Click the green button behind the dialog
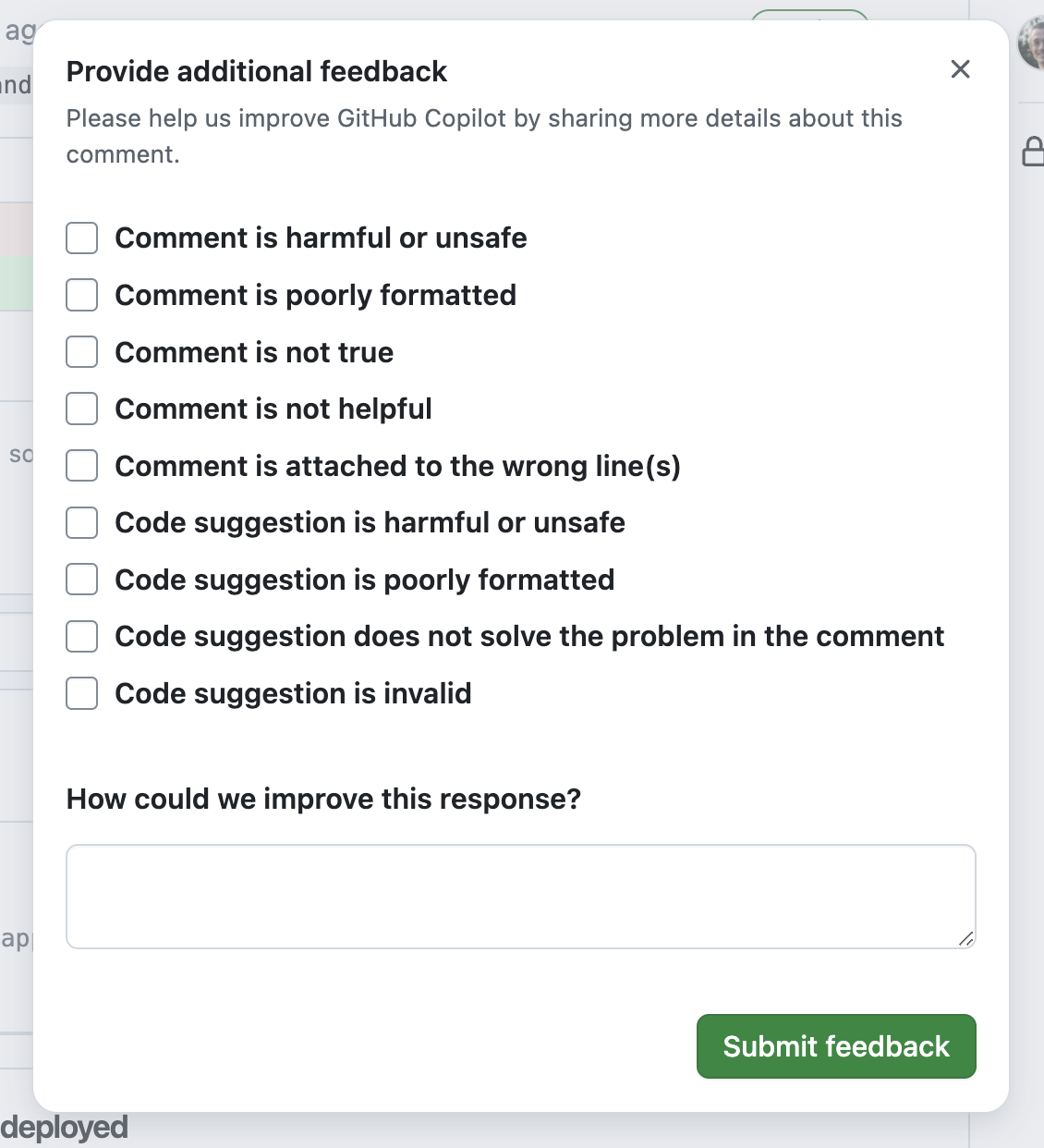 (810, 17)
